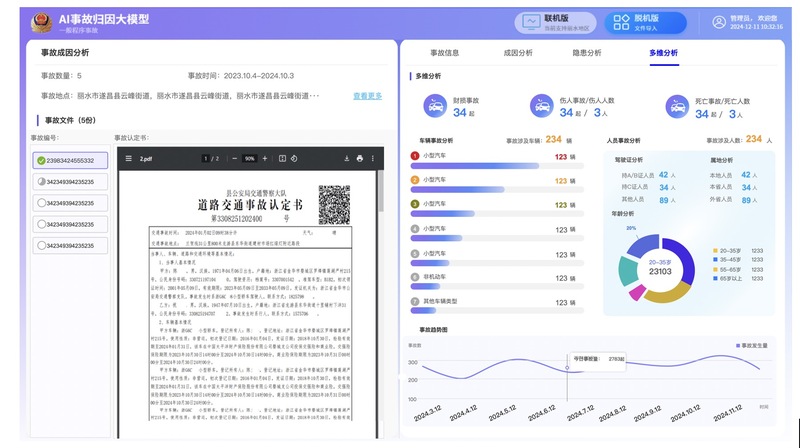Screen dimensions: 800x448
Task: Click the administrator avatar icon
Action: (x=719, y=22)
